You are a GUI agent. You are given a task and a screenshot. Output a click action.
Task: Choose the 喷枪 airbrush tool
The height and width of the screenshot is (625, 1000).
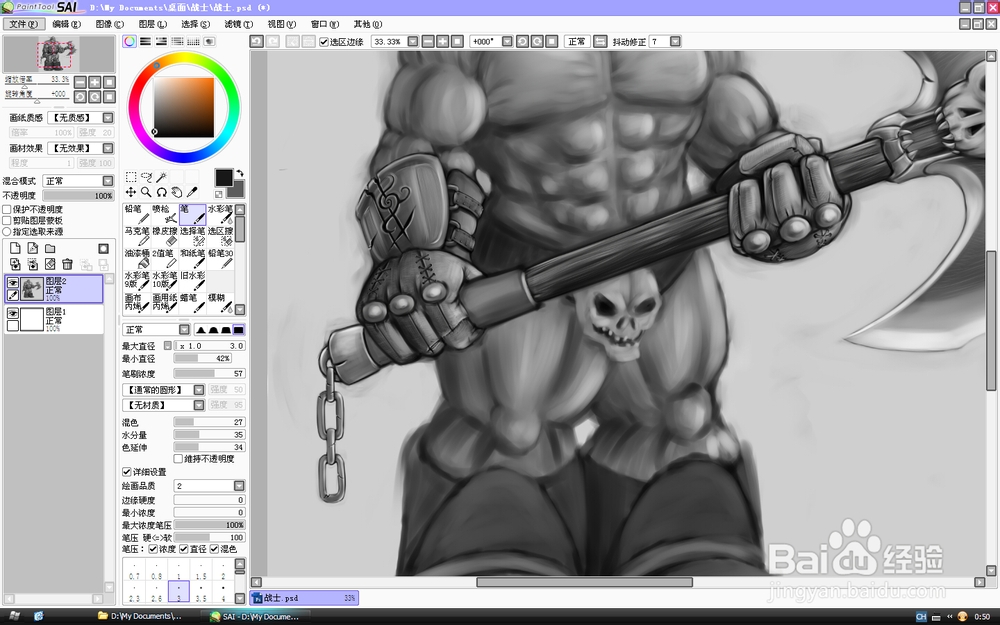click(165, 214)
